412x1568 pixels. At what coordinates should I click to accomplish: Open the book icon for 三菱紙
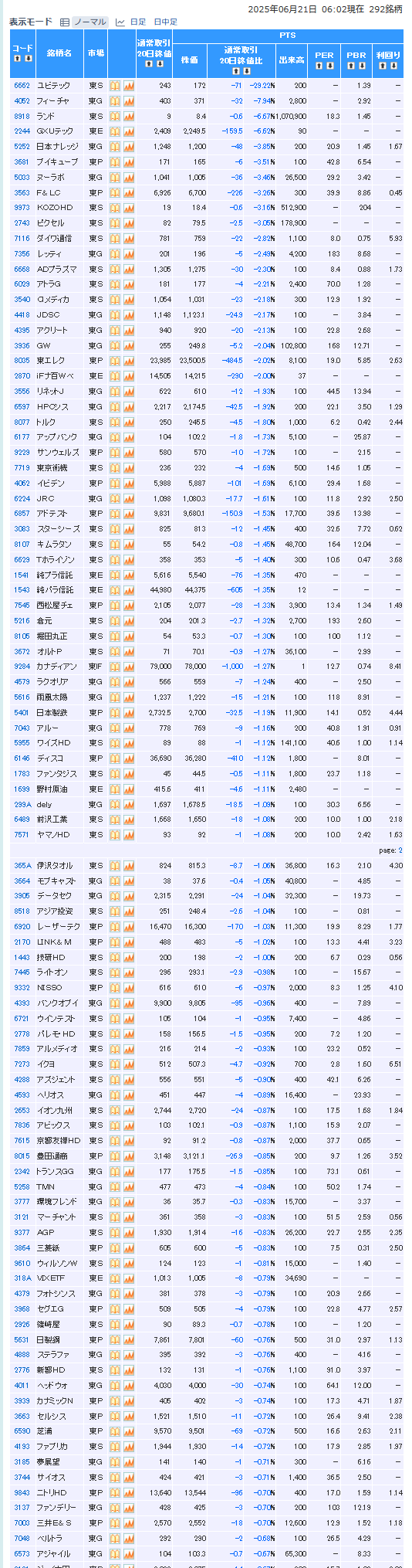(115, 1248)
